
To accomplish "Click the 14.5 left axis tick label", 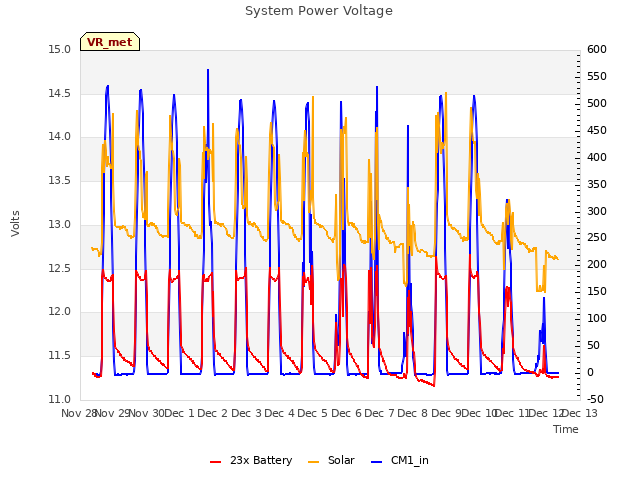I will click(x=60, y=93).
